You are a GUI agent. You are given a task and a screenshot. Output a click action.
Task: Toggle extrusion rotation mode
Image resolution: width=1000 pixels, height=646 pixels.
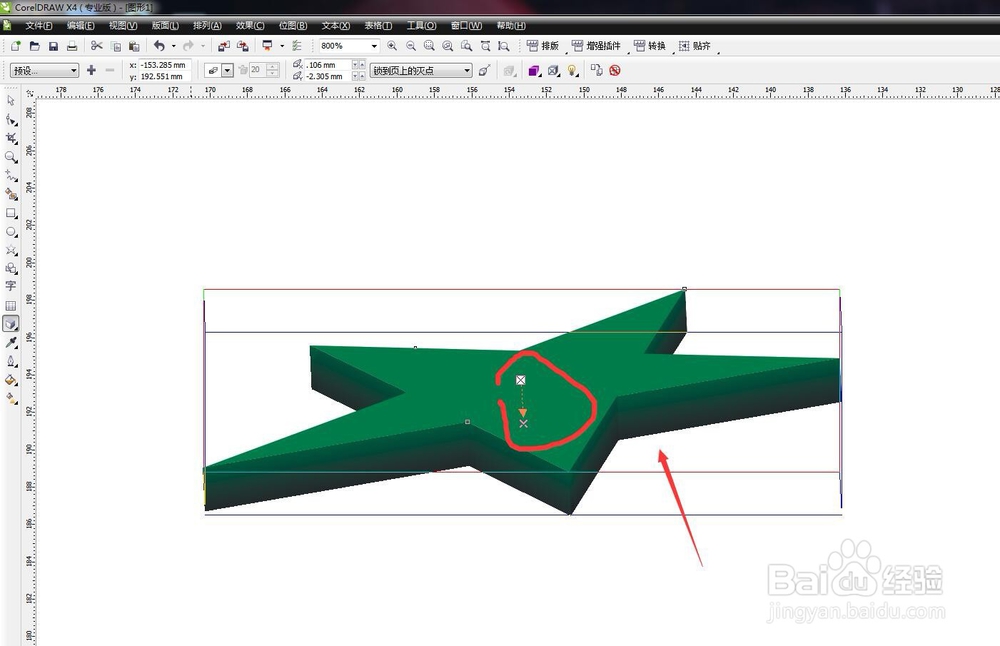point(484,70)
